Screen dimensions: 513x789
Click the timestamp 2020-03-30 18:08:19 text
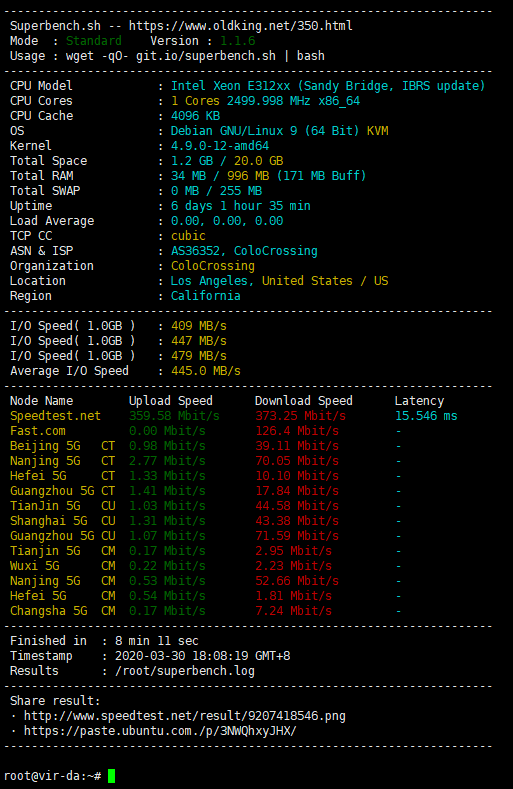click(202, 656)
